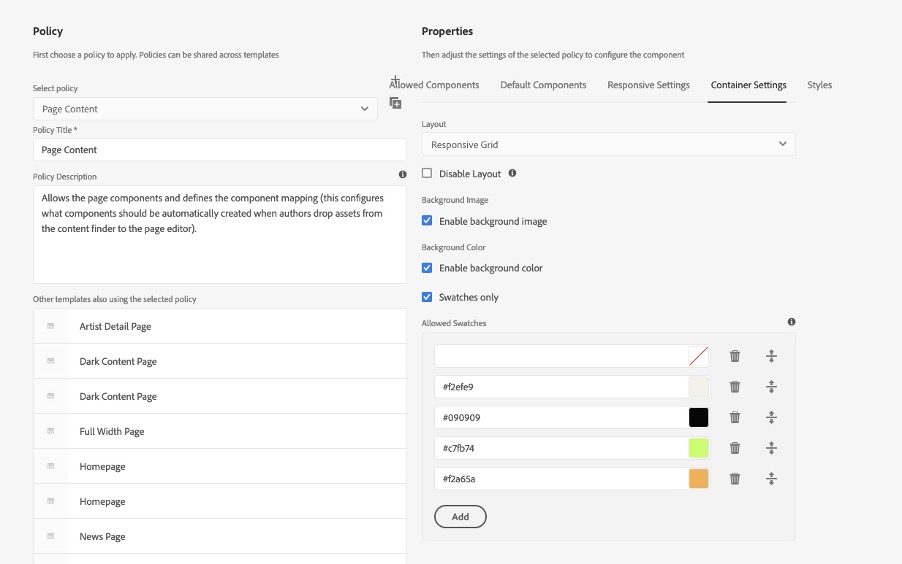Image resolution: width=902 pixels, height=564 pixels.
Task: Select the Artist Detail Page row
Action: click(220, 326)
